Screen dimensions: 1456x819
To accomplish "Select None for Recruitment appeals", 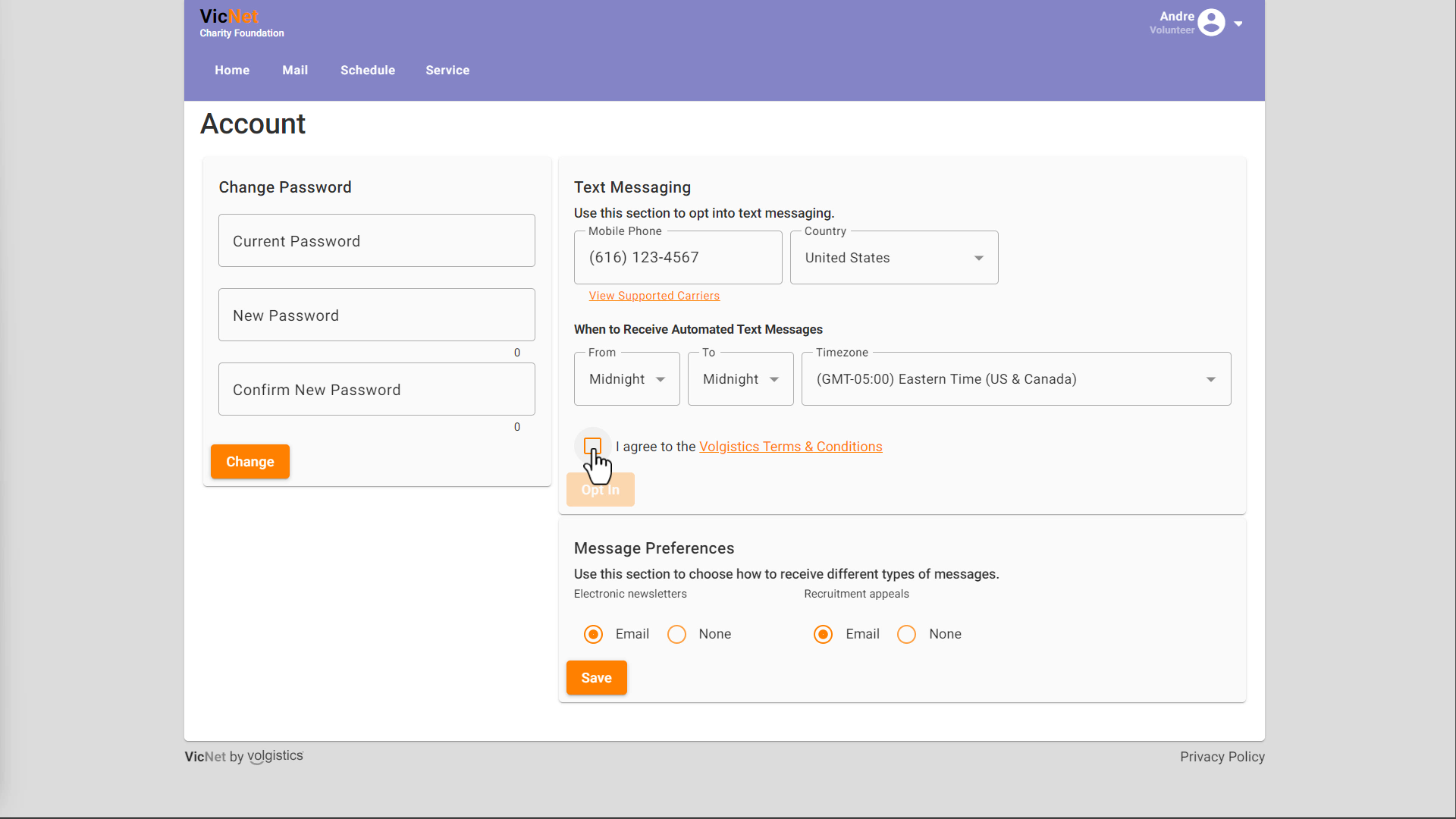I will click(x=906, y=634).
